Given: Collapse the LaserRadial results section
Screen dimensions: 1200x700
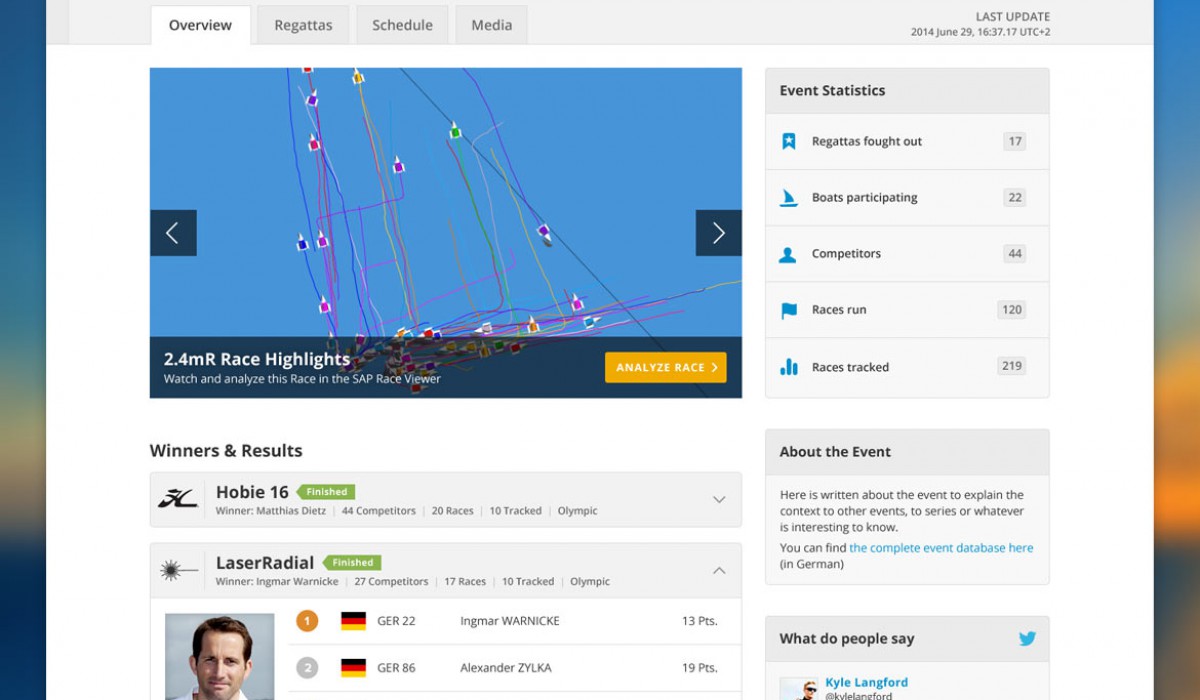Looking at the screenshot, I should [x=718, y=570].
